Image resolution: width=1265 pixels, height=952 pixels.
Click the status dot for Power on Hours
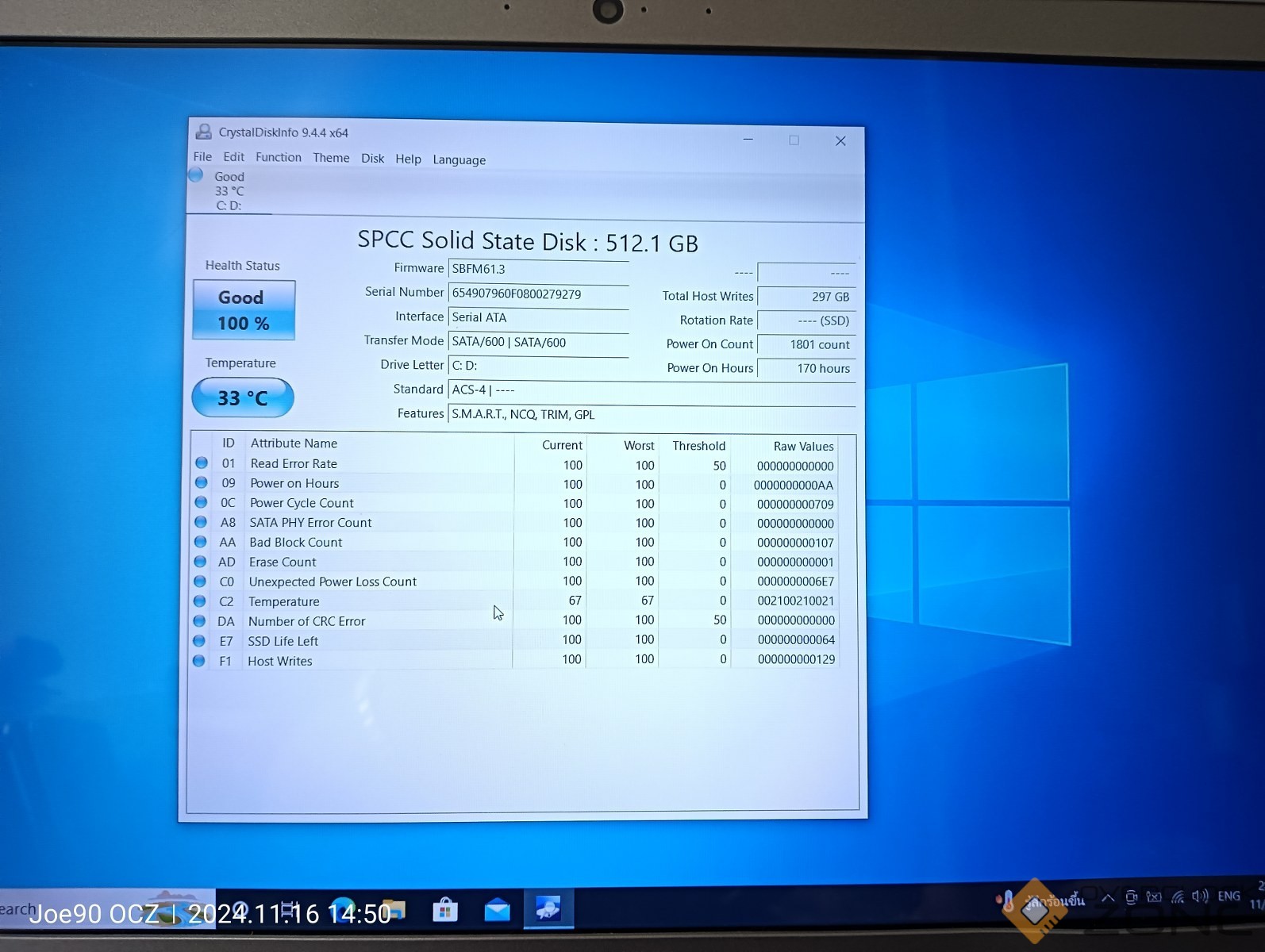[x=202, y=482]
